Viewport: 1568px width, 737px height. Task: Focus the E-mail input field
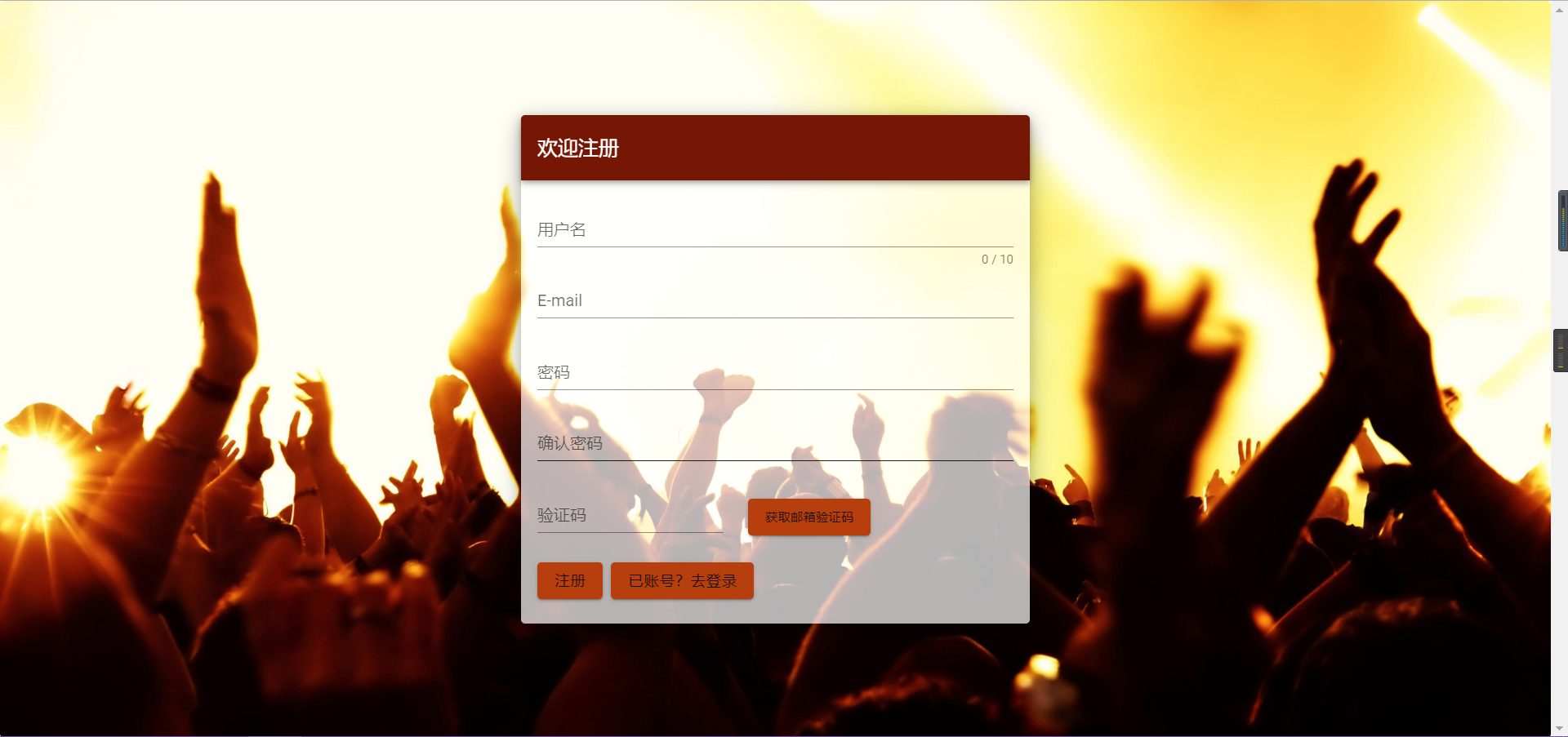775,301
